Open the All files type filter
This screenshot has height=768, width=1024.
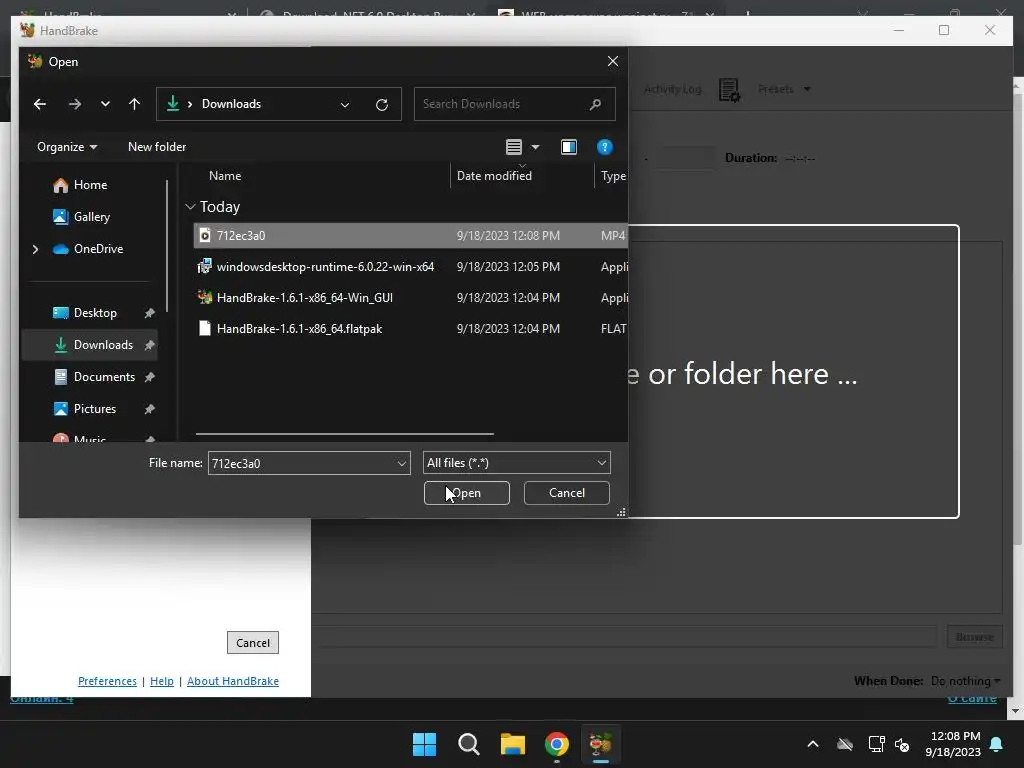click(x=517, y=463)
